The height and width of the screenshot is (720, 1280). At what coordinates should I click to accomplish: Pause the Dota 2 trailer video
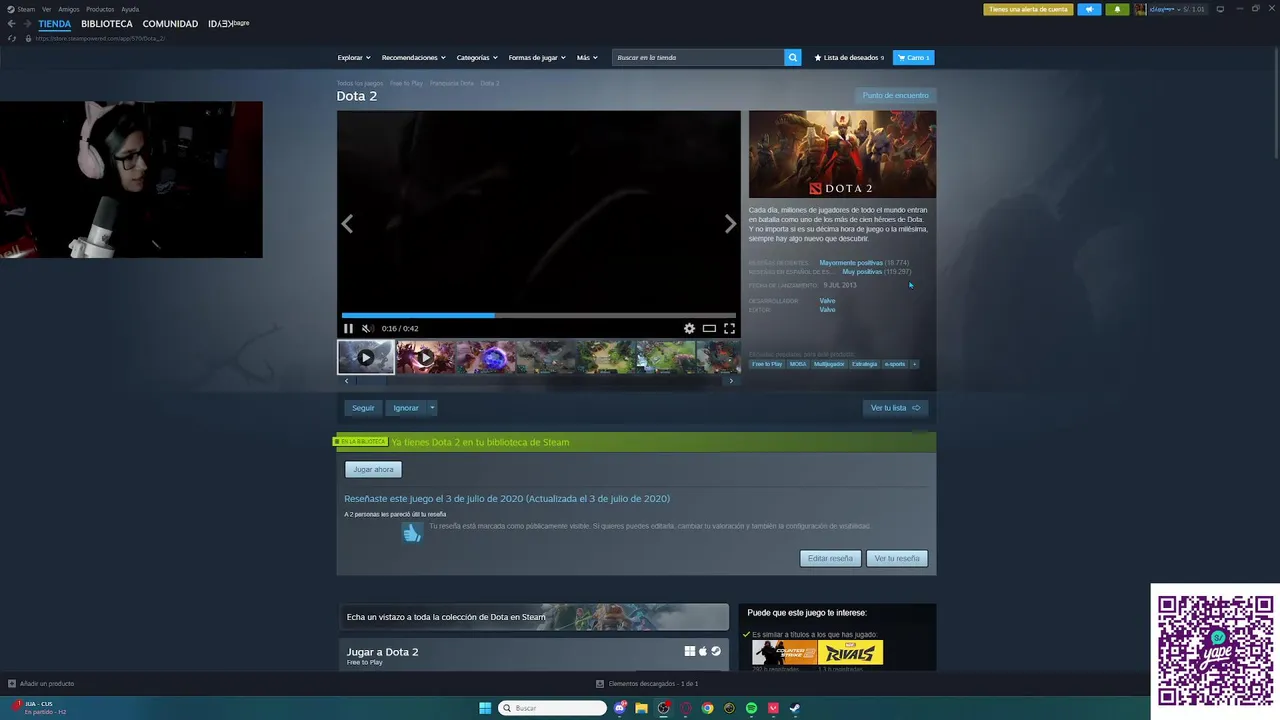(x=348, y=328)
